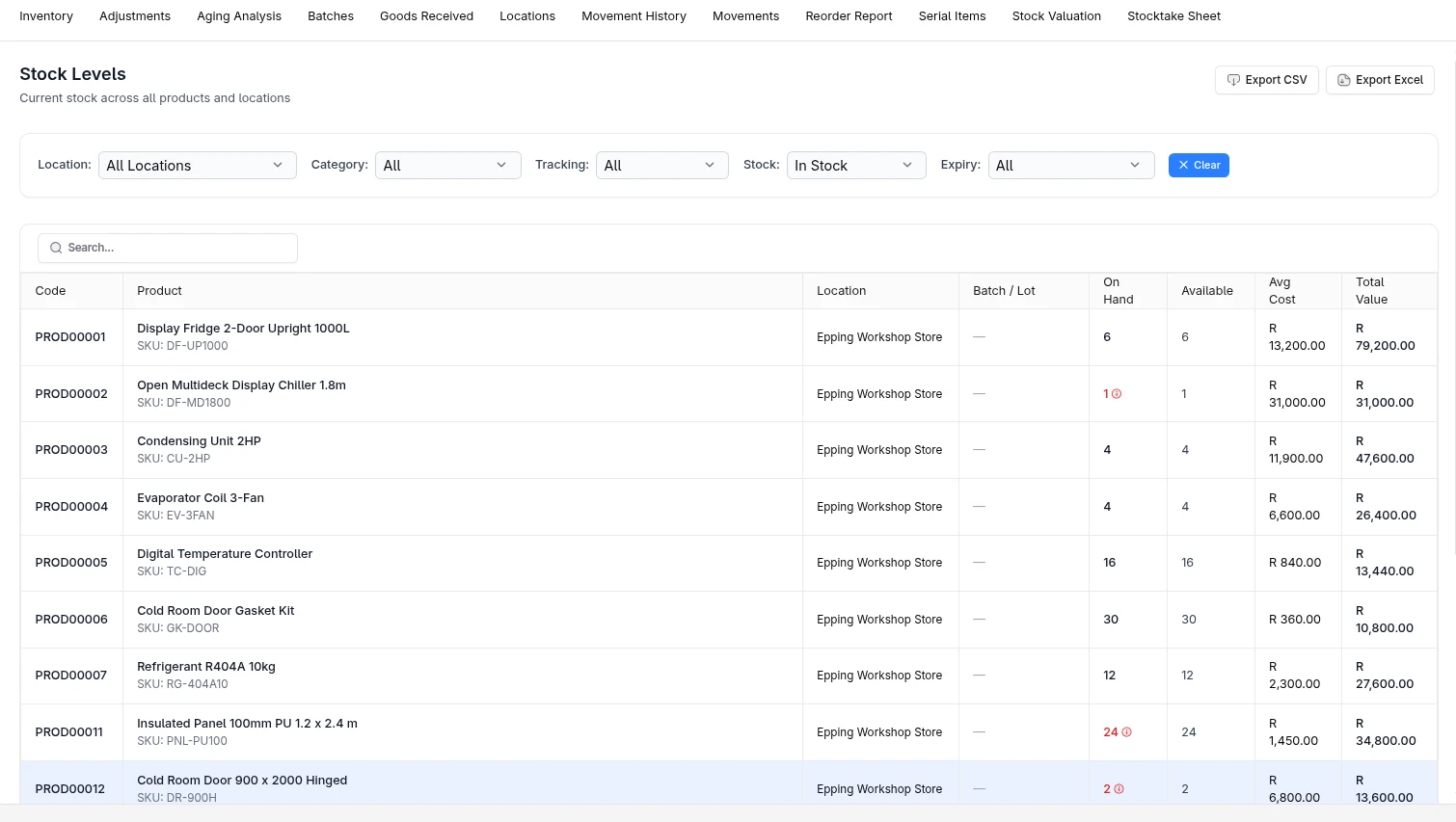Select the PROD00001 code cell

[x=70, y=337]
